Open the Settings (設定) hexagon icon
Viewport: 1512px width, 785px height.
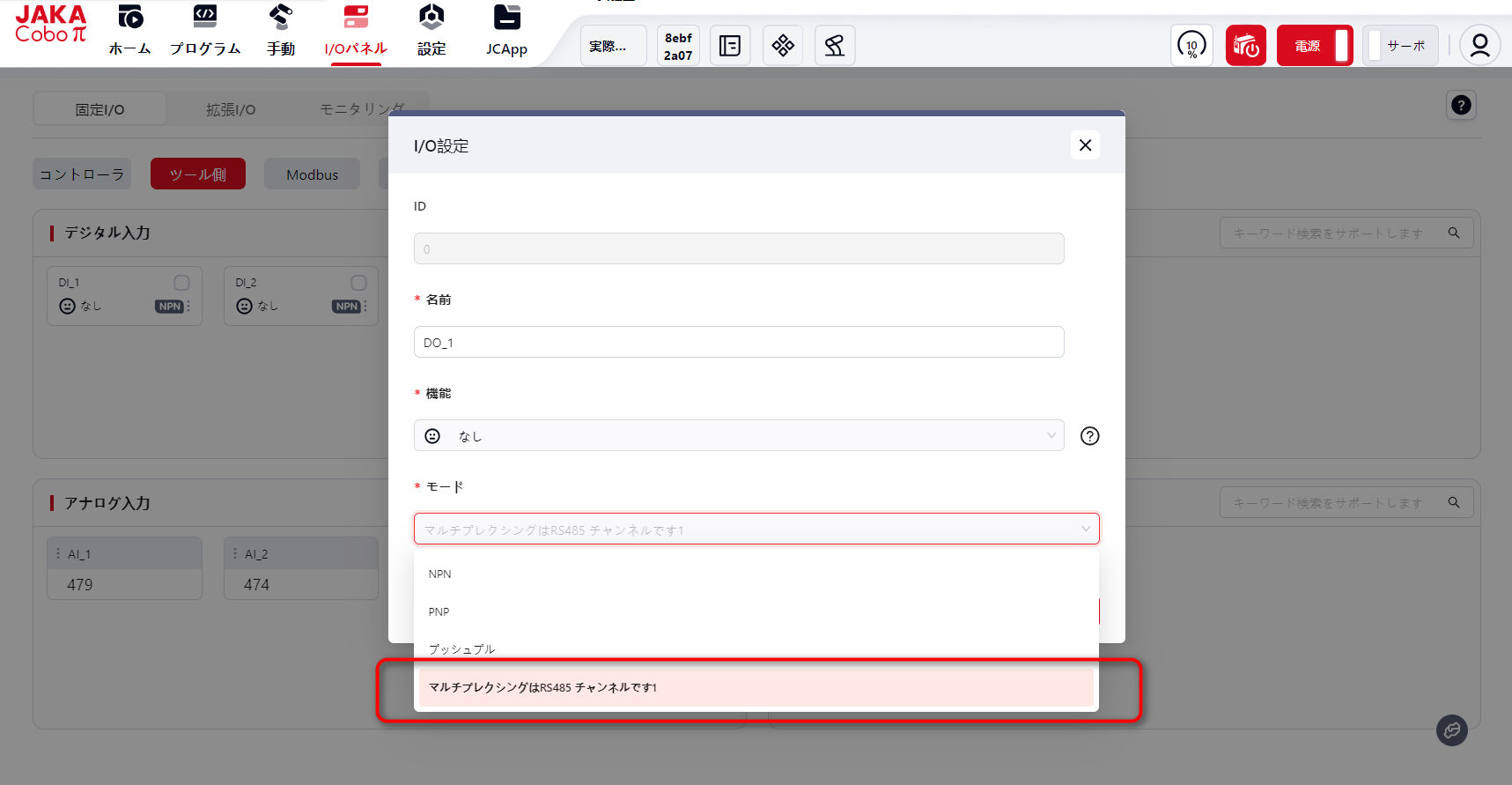click(431, 18)
